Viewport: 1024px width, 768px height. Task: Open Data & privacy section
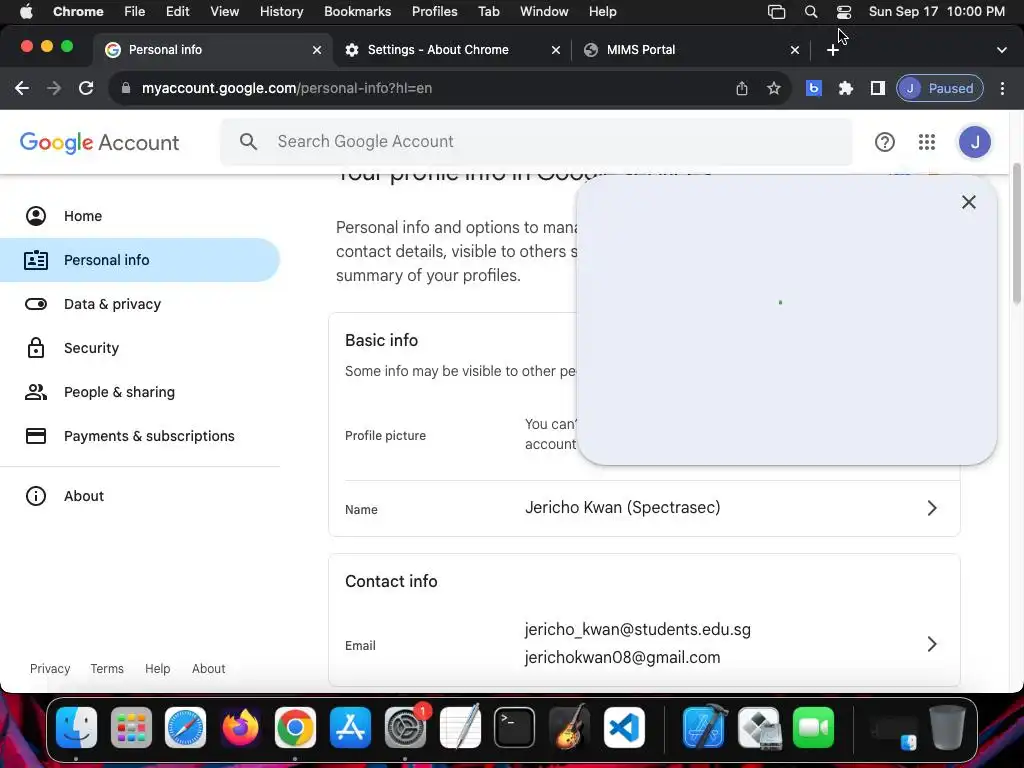[140, 304]
